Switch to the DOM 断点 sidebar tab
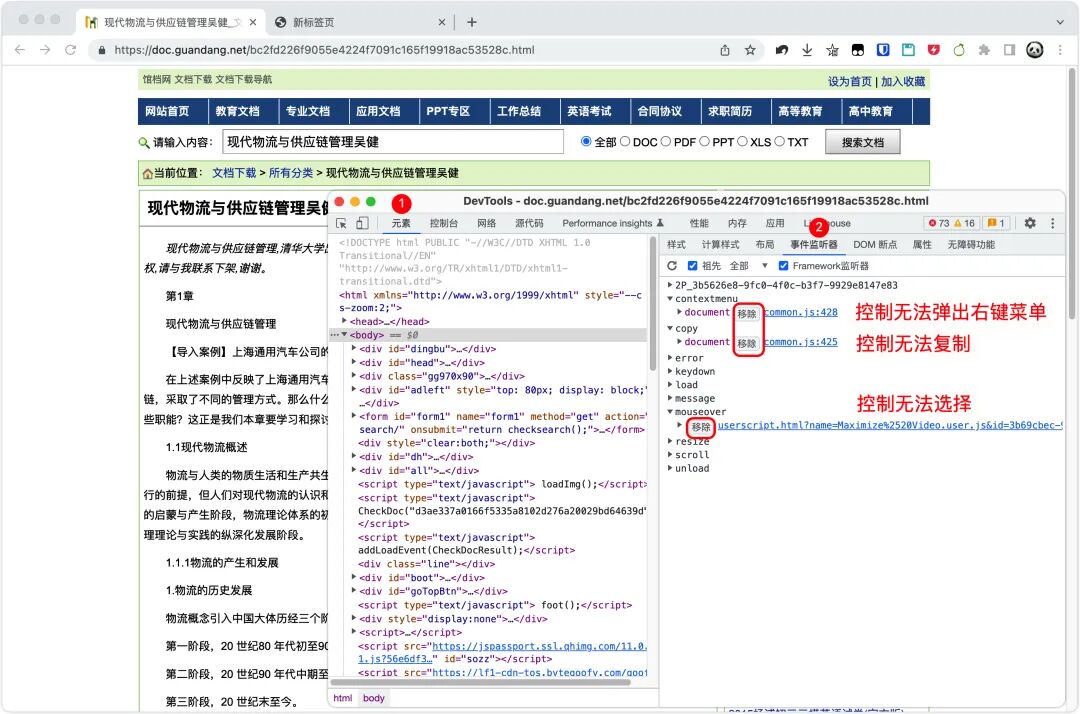The height and width of the screenshot is (714, 1080). coord(875,244)
